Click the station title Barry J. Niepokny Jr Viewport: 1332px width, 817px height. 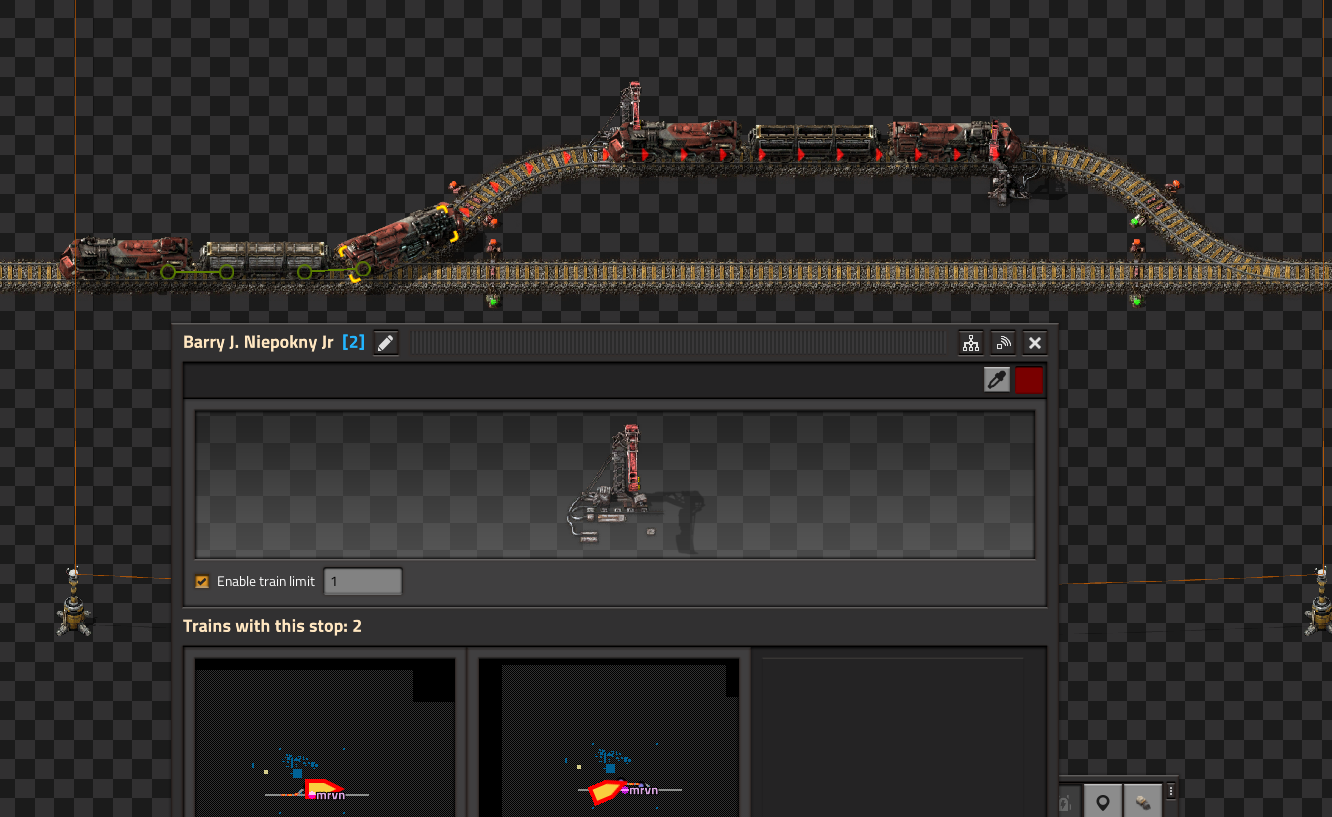pos(258,343)
